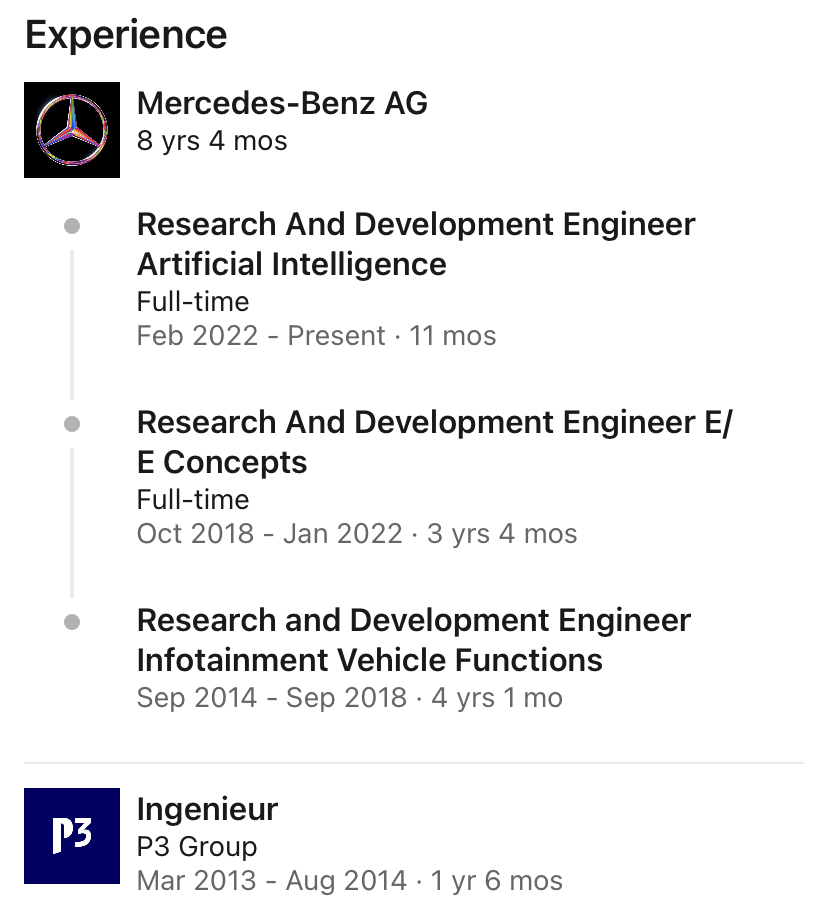Click the 8 yrs 4 mos tenure text
The height and width of the screenshot is (922, 828).
[x=212, y=141]
